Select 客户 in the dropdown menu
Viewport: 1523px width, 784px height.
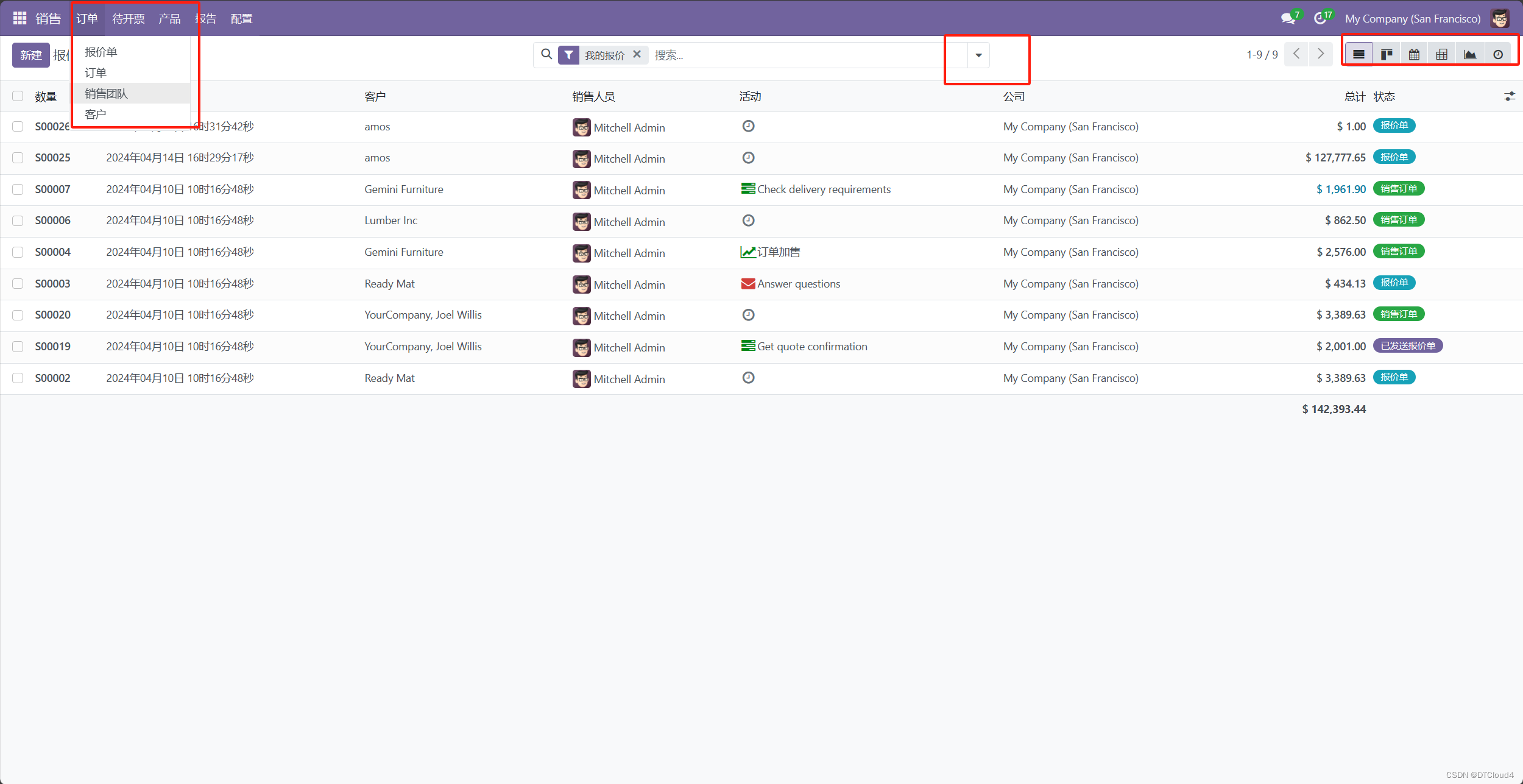point(96,114)
